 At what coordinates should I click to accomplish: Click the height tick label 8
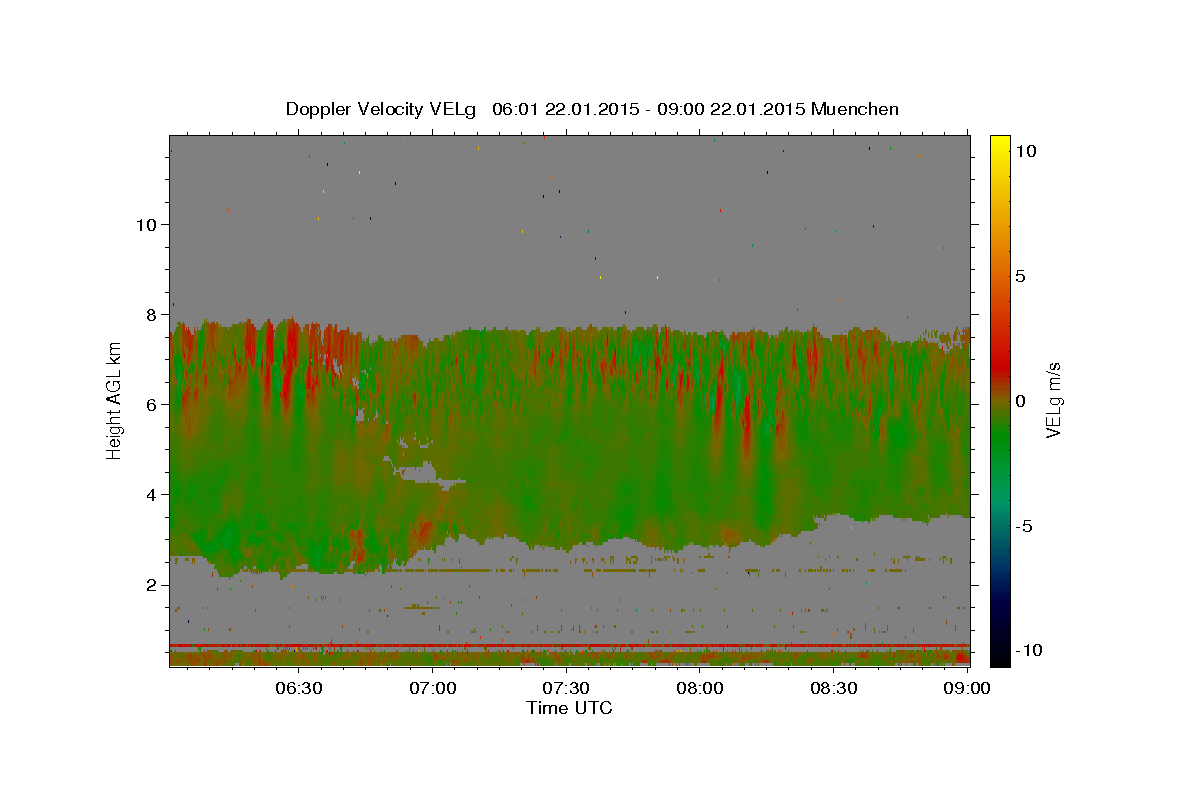coord(150,315)
